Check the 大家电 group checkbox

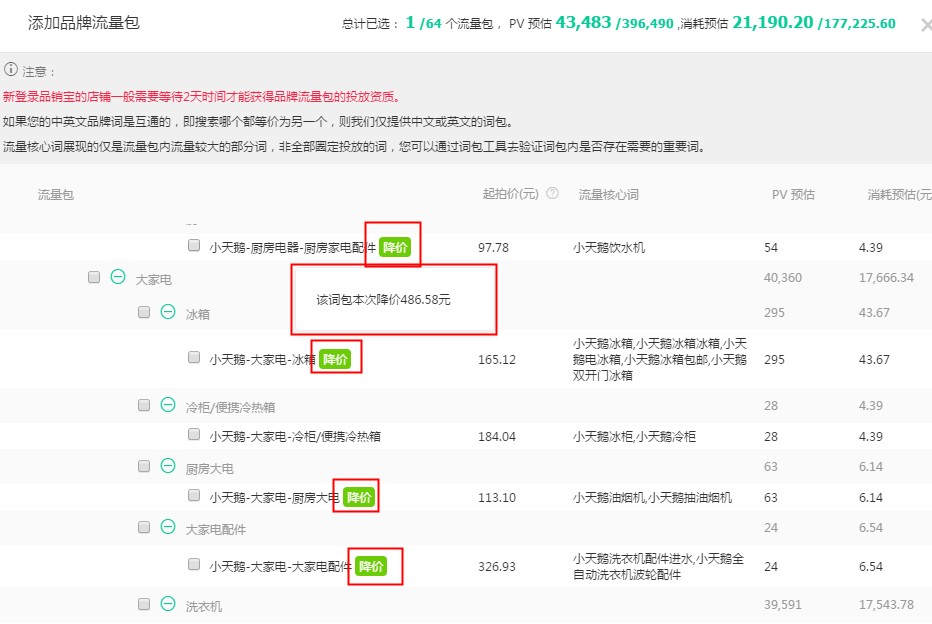click(x=94, y=277)
